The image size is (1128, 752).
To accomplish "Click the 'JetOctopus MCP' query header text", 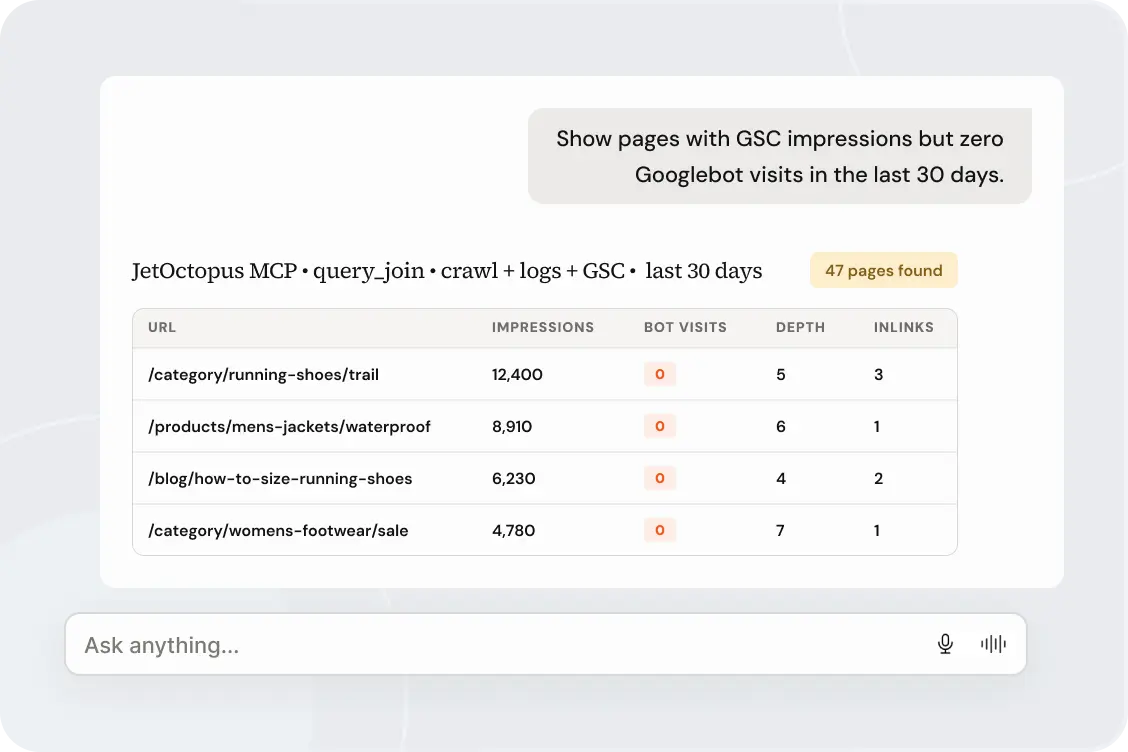I will (x=447, y=271).
